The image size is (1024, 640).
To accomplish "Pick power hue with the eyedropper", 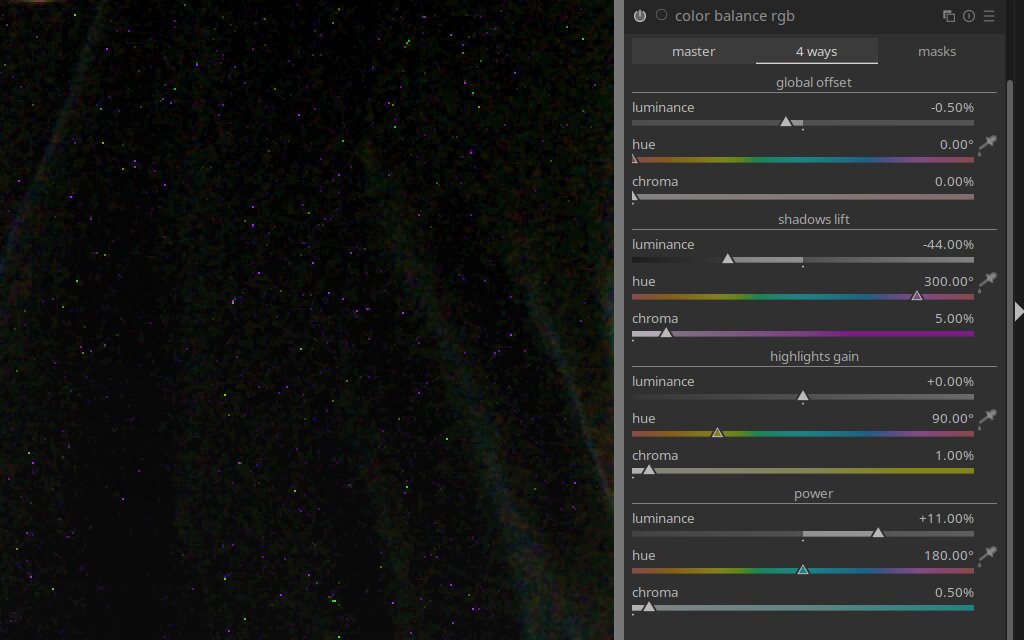I will coord(987,556).
